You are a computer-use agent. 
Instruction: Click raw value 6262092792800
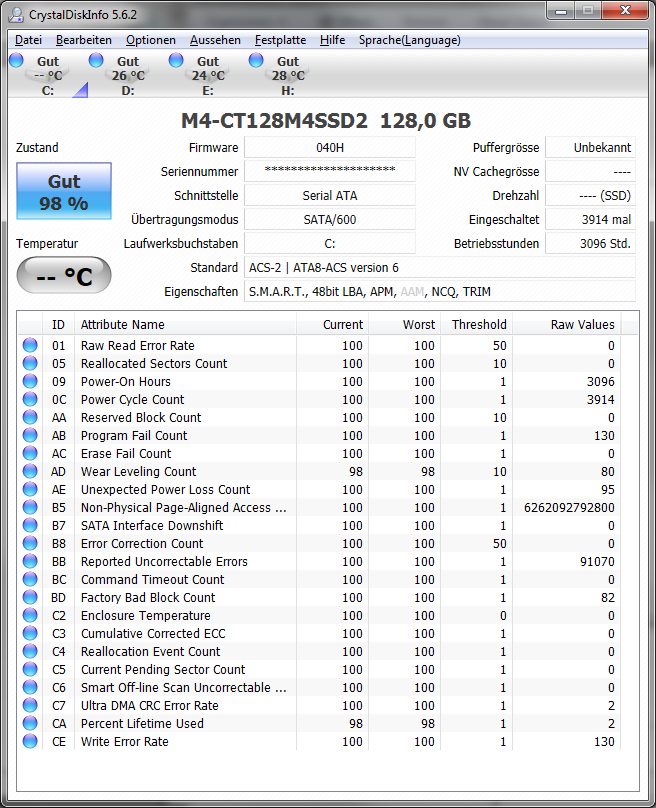(569, 508)
